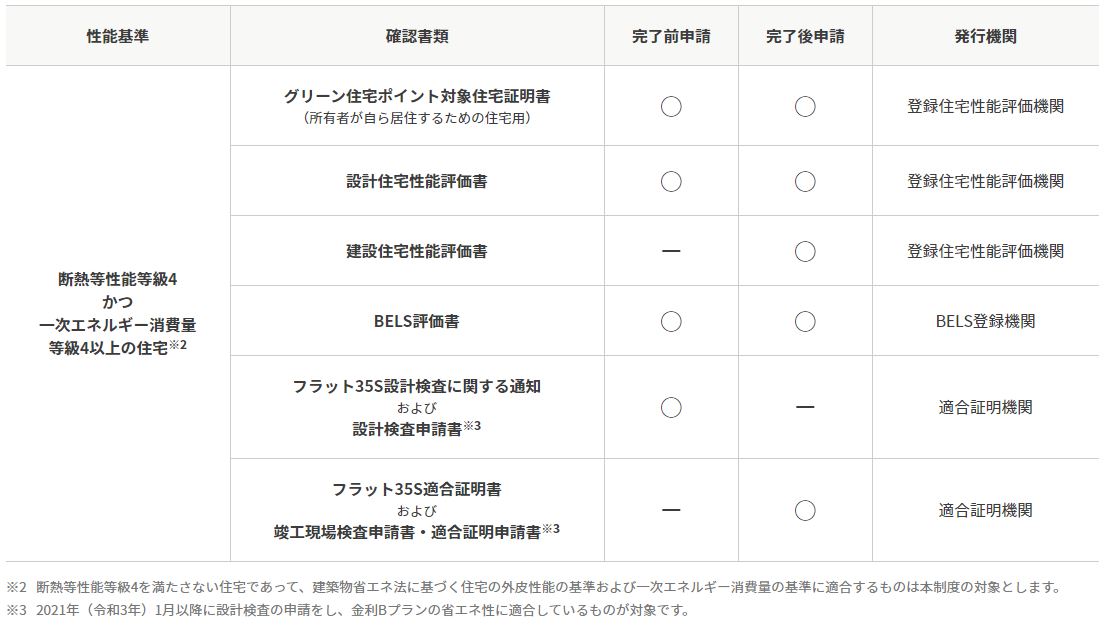Click the 完了前申請 circle for BELS評価書
The image size is (1108, 630).
click(671, 321)
